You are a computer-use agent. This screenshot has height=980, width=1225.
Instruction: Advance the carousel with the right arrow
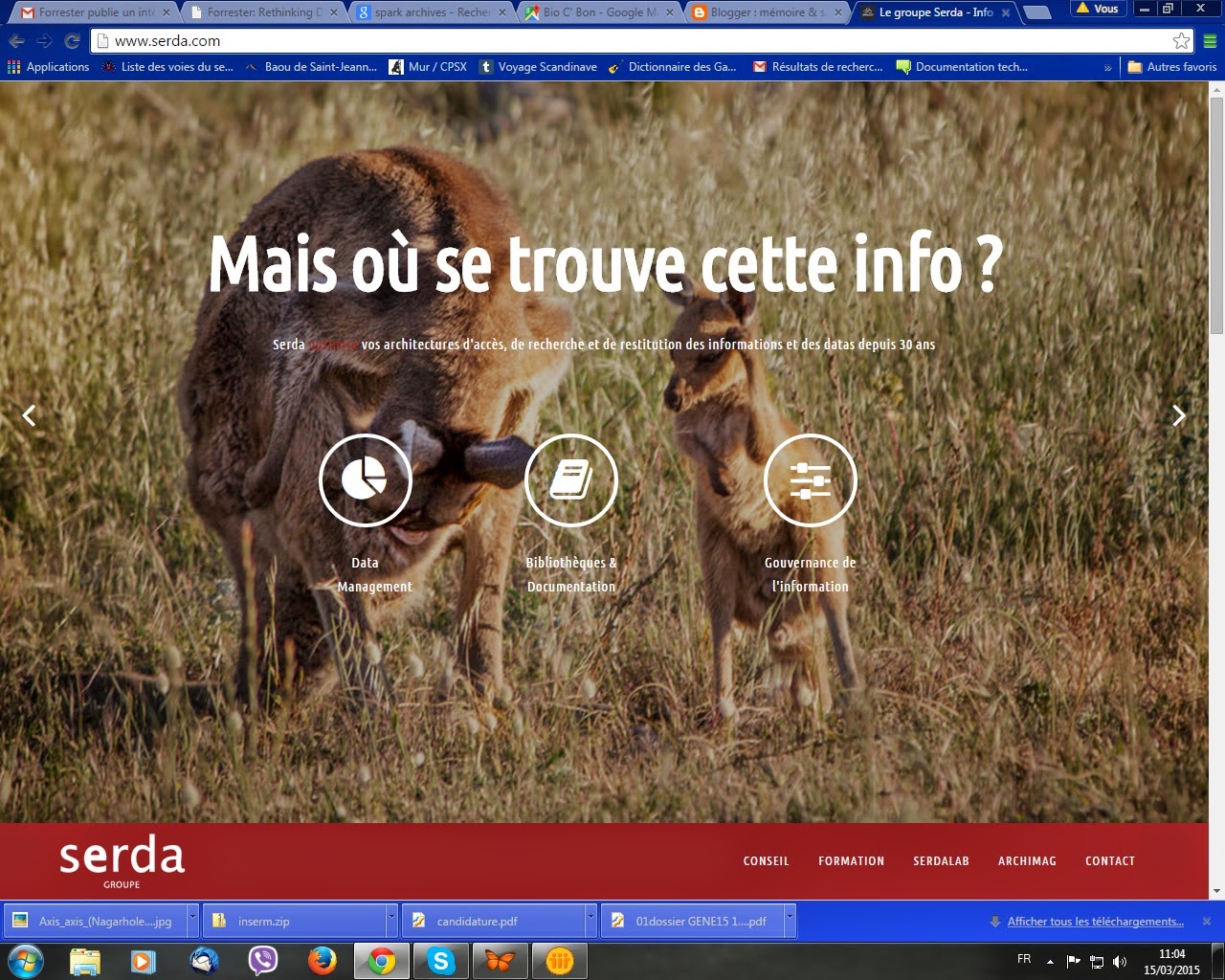(x=1177, y=414)
